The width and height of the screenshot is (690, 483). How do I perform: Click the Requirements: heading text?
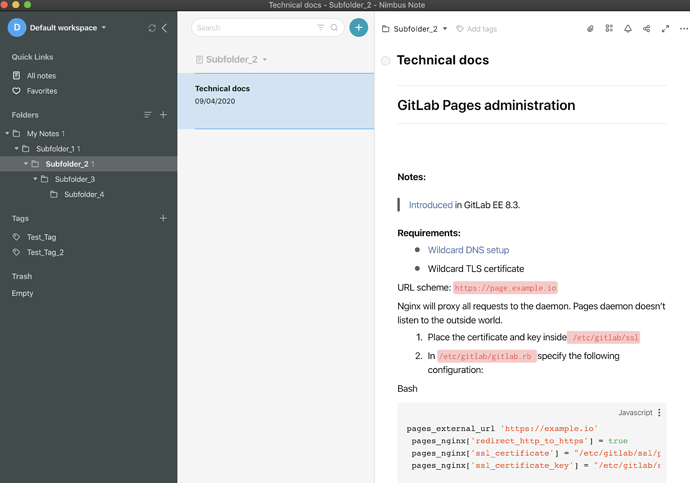[429, 233]
